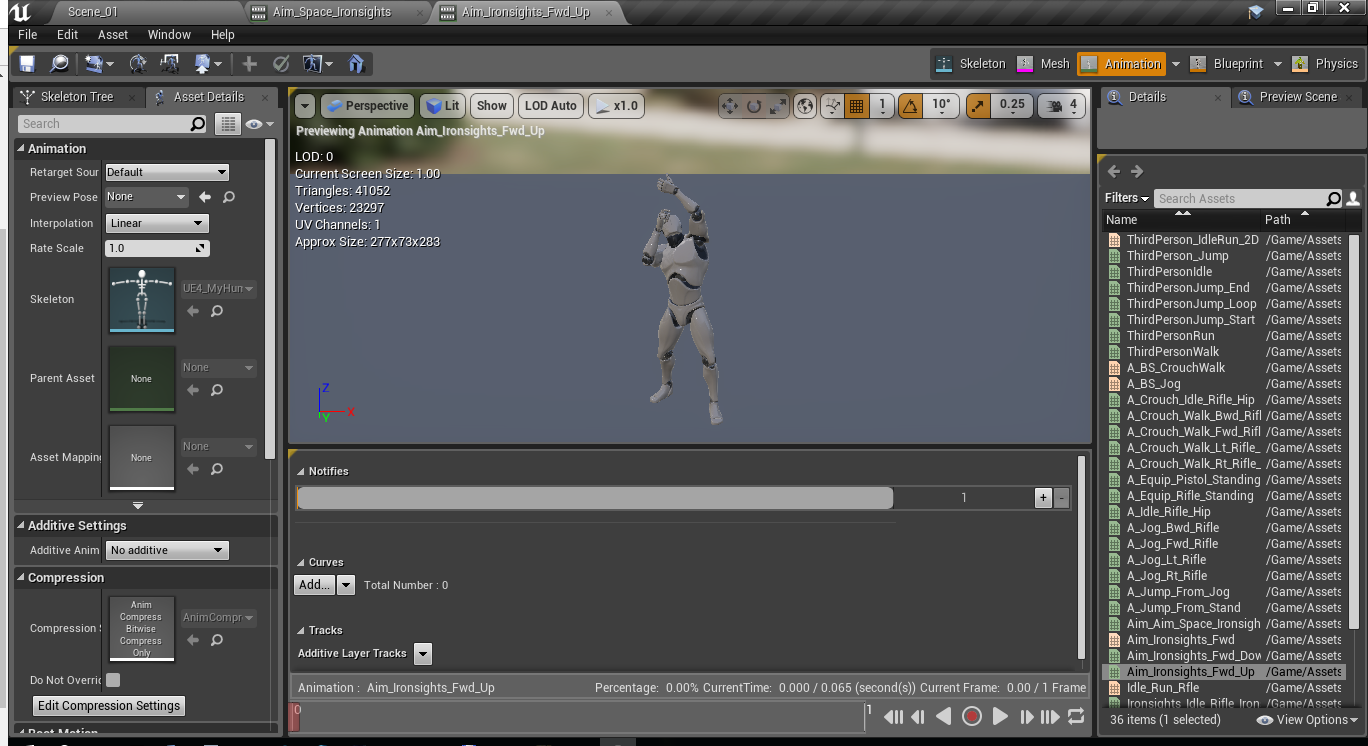Click Find in Content Browser magnifier icon
This screenshot has width=1368, height=746.
pos(59,63)
